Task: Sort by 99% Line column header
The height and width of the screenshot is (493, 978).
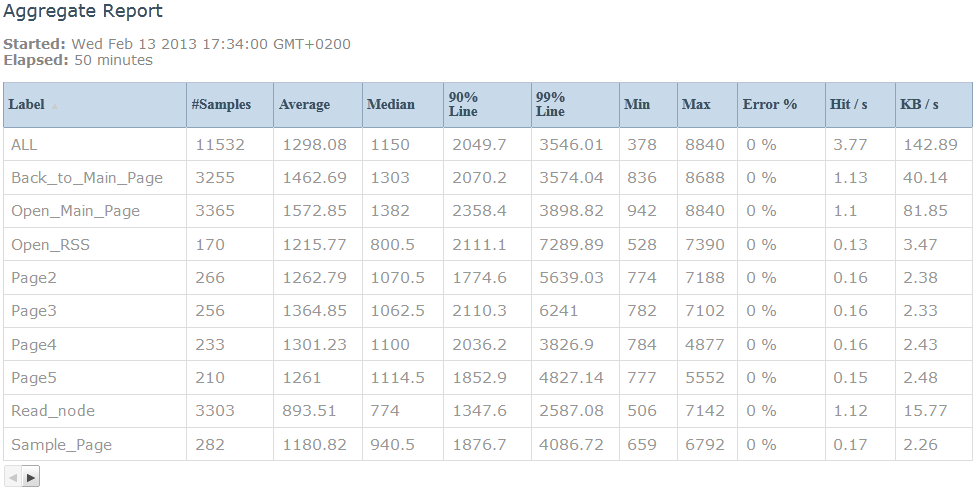Action: (x=575, y=105)
